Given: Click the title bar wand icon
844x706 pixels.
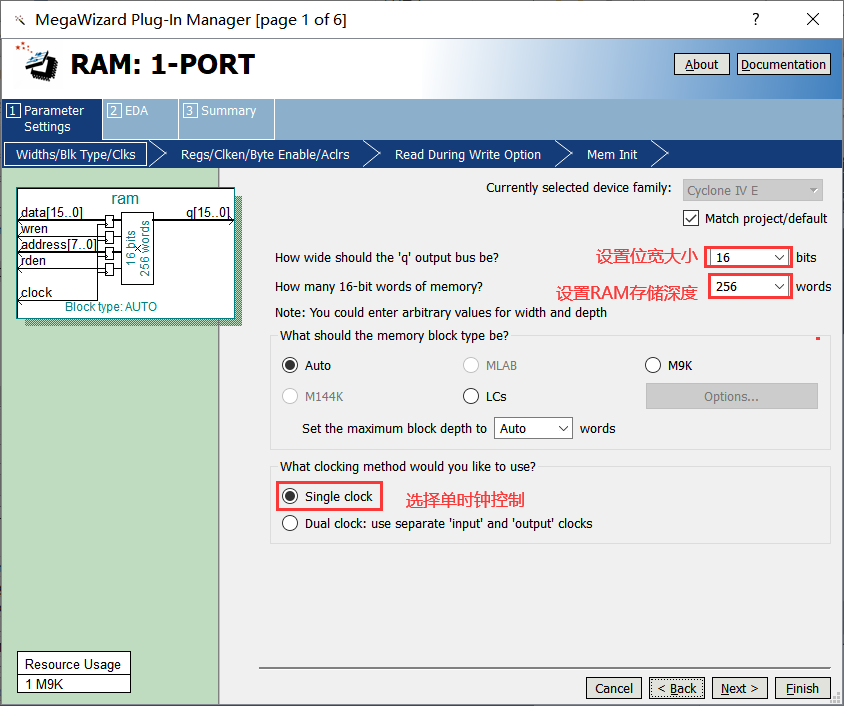Looking at the screenshot, I should point(19,20).
